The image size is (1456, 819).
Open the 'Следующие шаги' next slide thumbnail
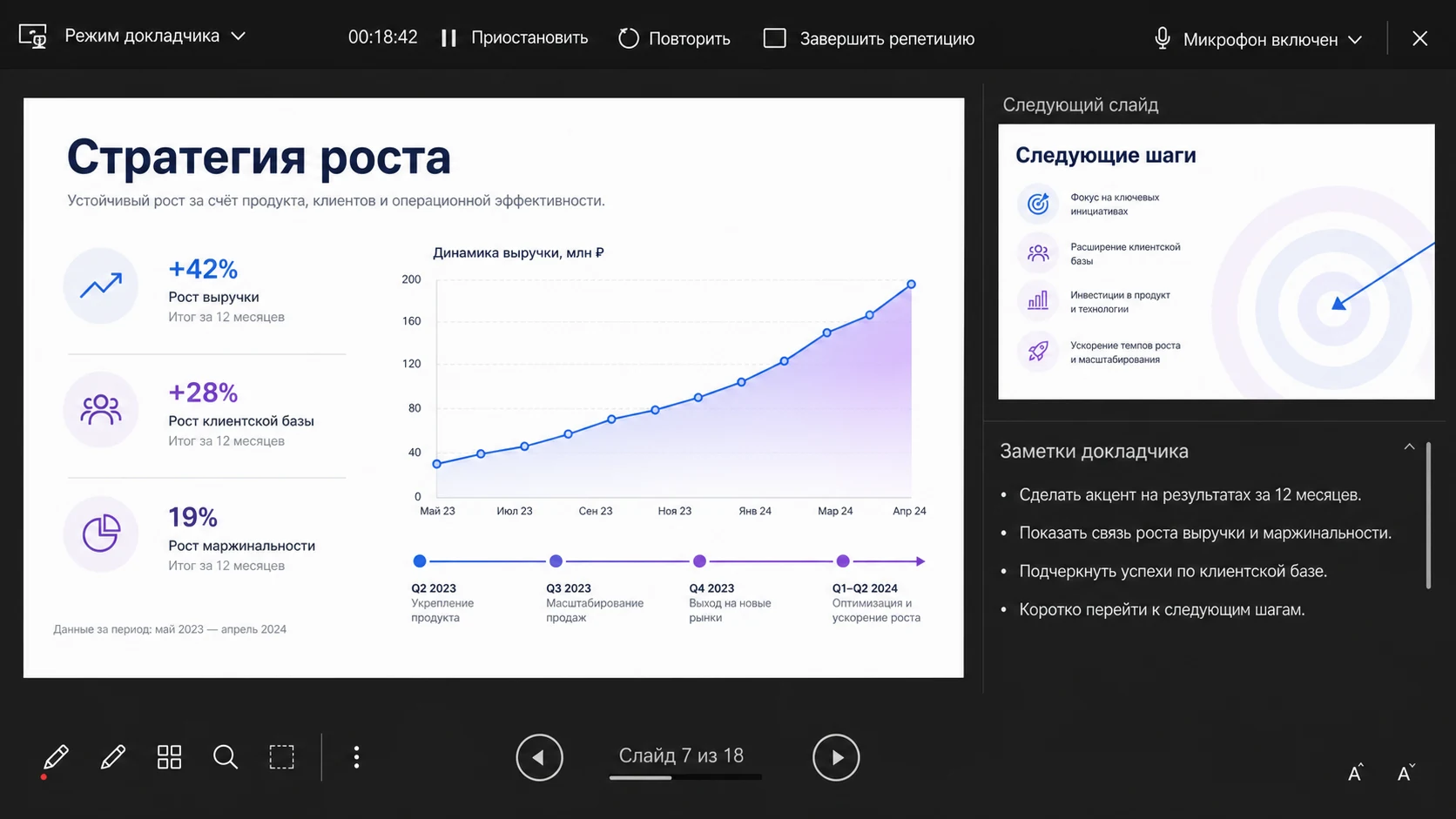point(1217,262)
